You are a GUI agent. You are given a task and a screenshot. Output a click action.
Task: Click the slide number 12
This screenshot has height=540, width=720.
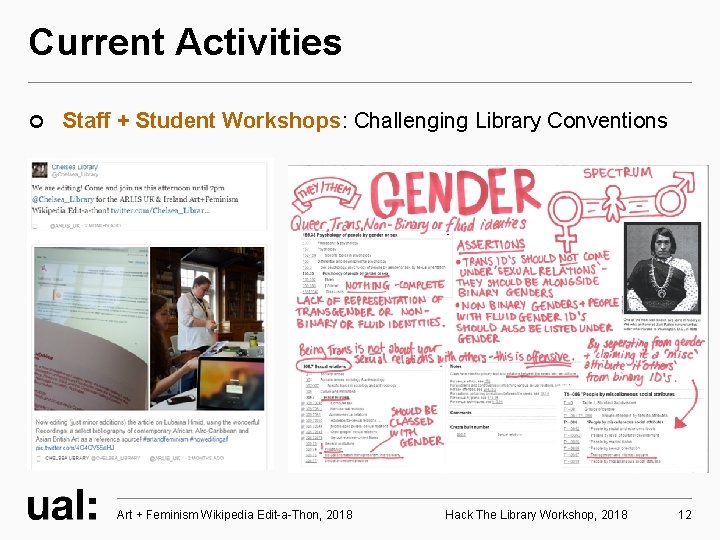[x=685, y=515]
